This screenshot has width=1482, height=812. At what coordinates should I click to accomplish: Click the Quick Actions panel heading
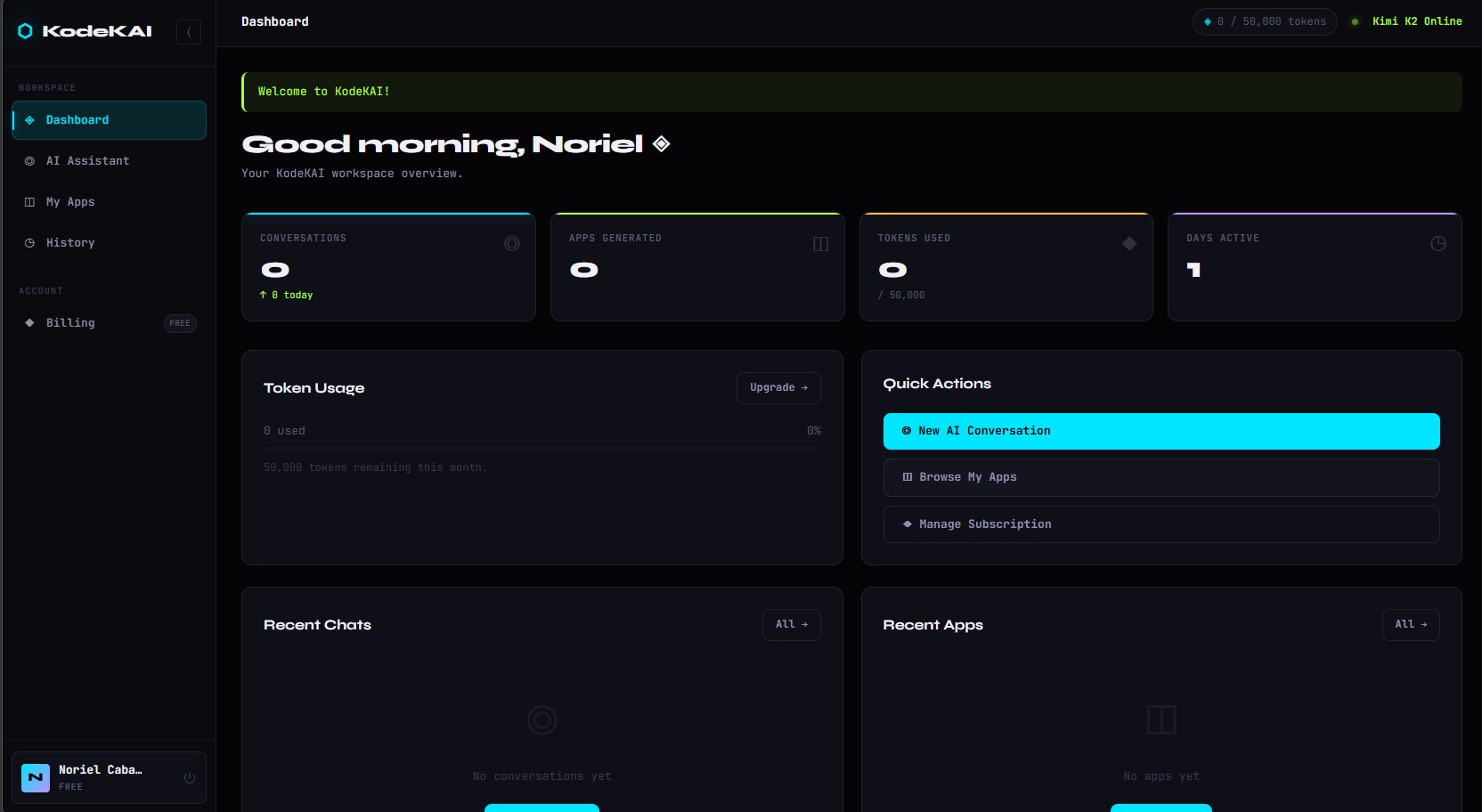tap(937, 384)
